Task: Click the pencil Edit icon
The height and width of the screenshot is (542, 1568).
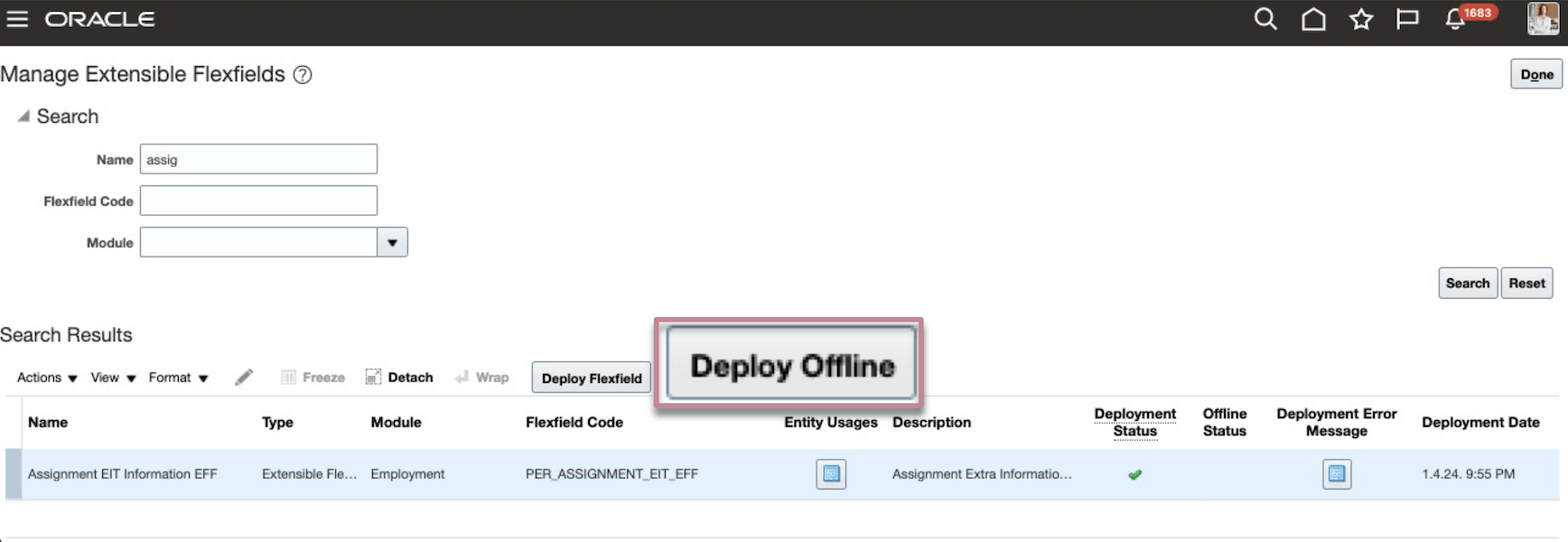Action: (244, 377)
